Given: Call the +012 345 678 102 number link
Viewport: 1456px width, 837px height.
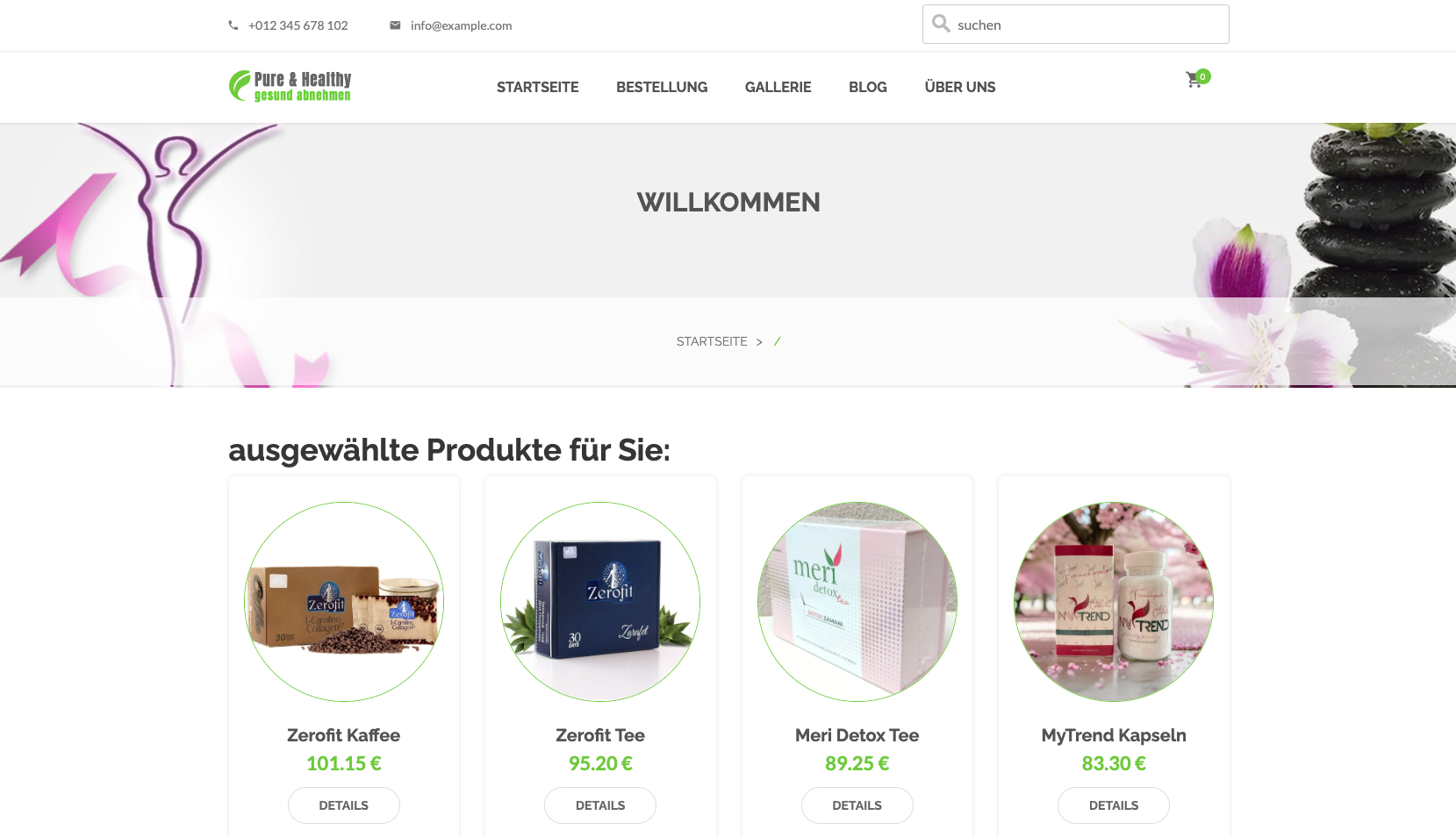Looking at the screenshot, I should coord(298,25).
